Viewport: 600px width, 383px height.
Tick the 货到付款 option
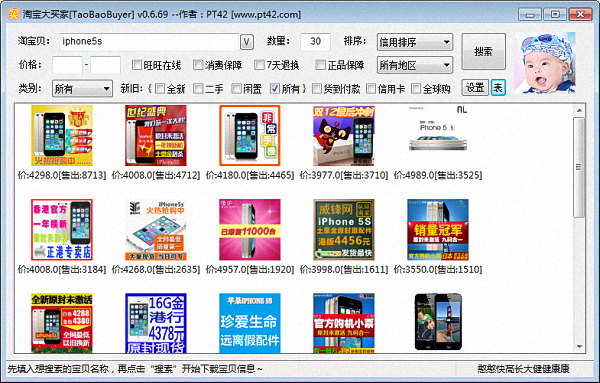(x=316, y=89)
